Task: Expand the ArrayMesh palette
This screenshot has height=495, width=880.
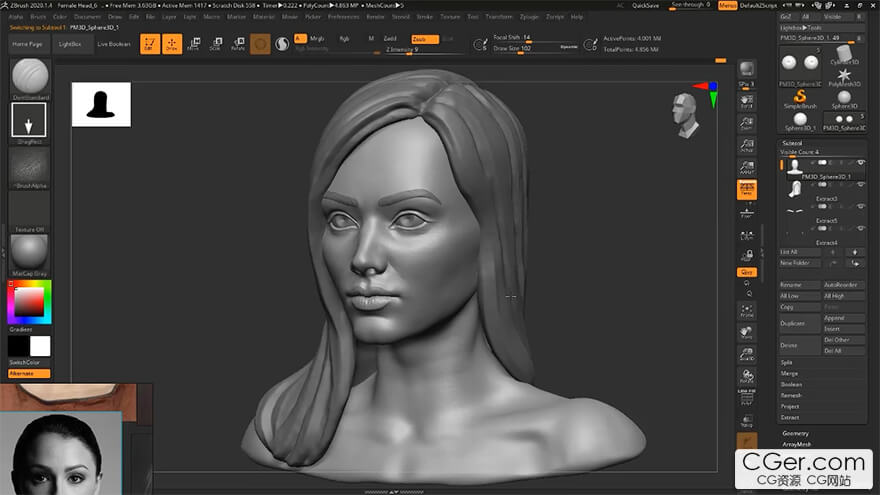Action: point(796,444)
